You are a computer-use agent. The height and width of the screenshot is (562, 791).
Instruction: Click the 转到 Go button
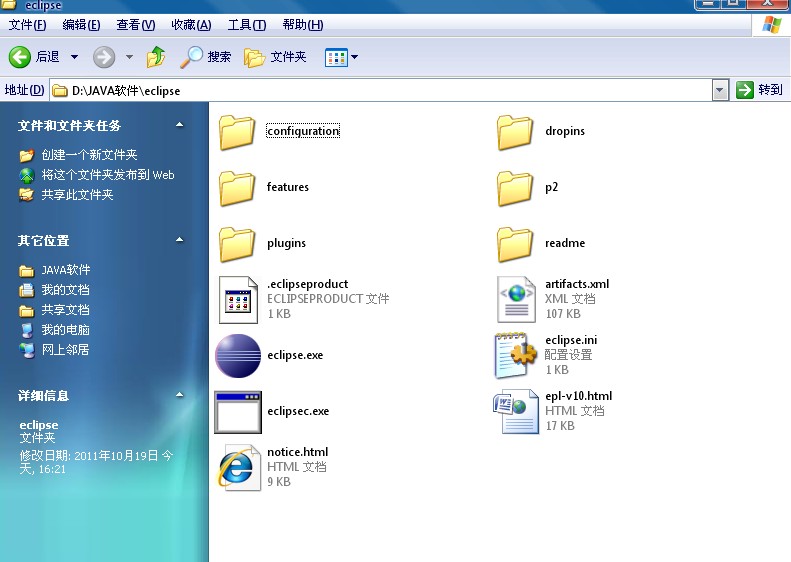pyautogui.click(x=759, y=90)
